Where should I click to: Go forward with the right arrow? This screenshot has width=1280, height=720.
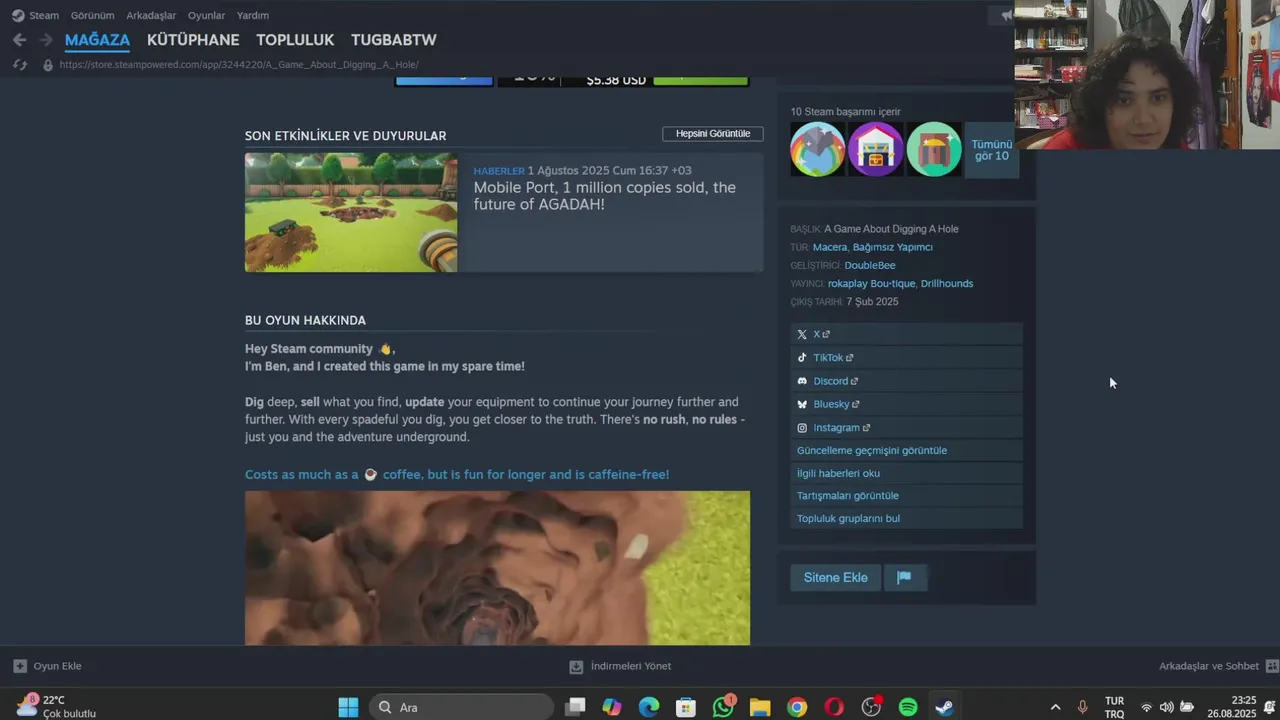(46, 40)
